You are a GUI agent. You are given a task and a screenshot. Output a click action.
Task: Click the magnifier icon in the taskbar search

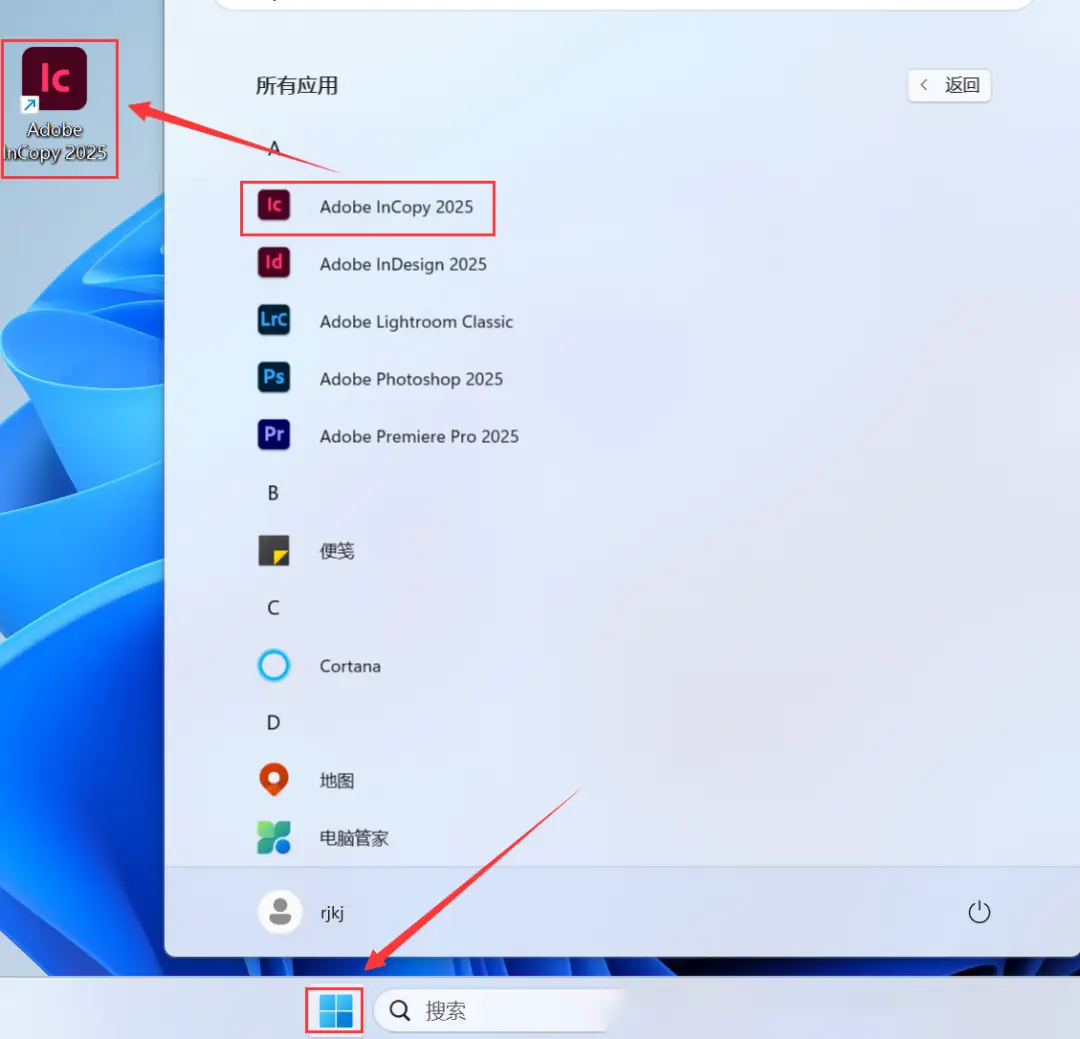tap(400, 1011)
